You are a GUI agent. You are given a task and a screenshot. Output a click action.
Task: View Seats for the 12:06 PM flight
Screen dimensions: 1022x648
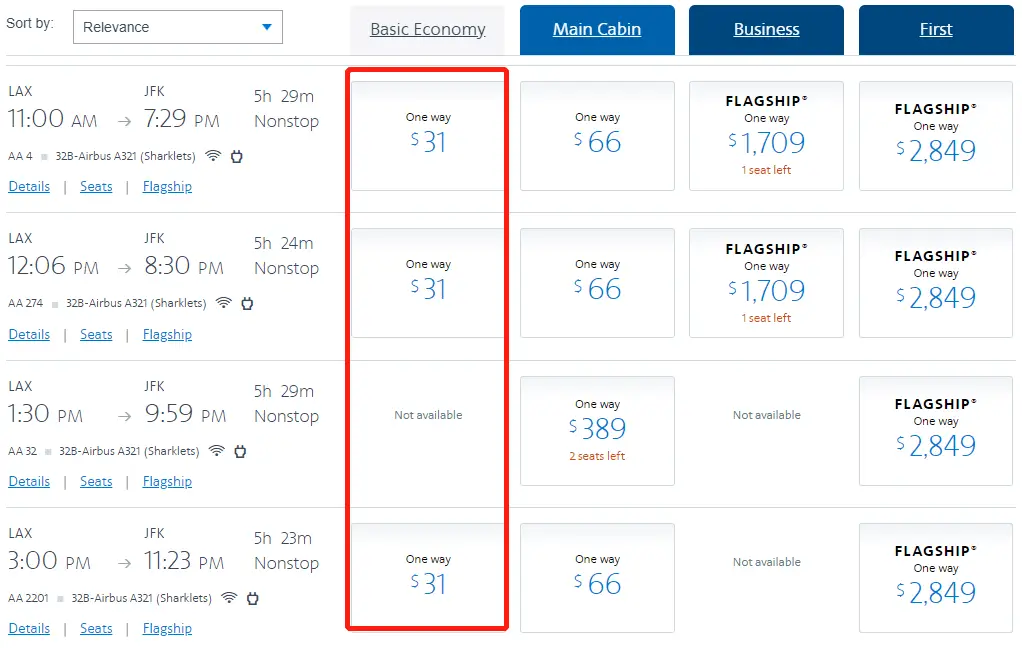(96, 335)
